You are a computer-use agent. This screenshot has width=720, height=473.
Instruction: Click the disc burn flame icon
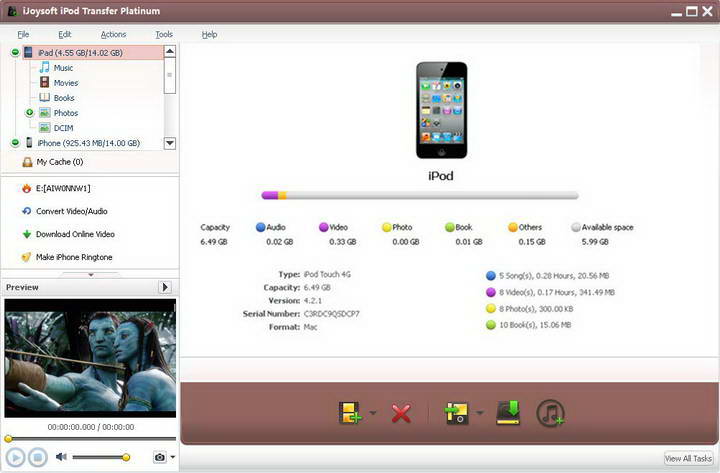pyautogui.click(x=27, y=188)
